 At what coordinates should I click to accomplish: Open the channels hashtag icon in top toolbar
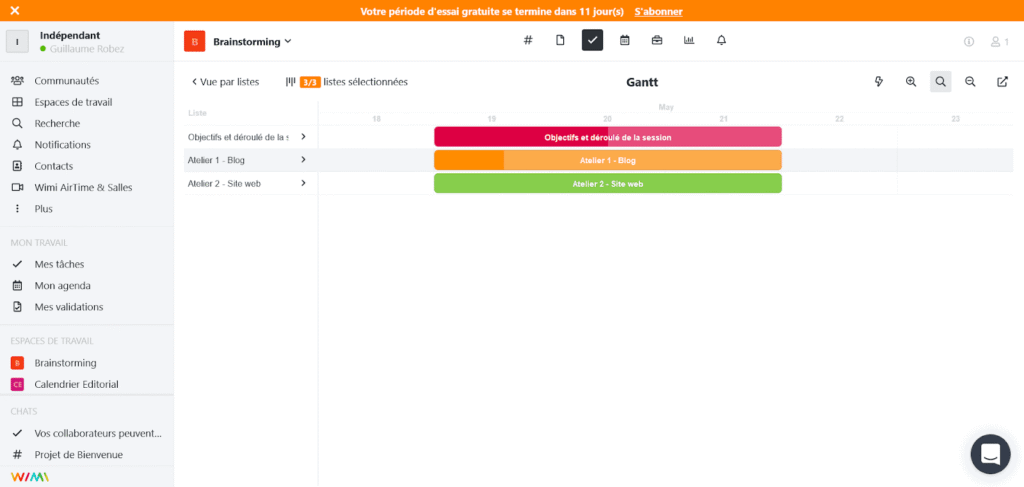pyautogui.click(x=528, y=40)
